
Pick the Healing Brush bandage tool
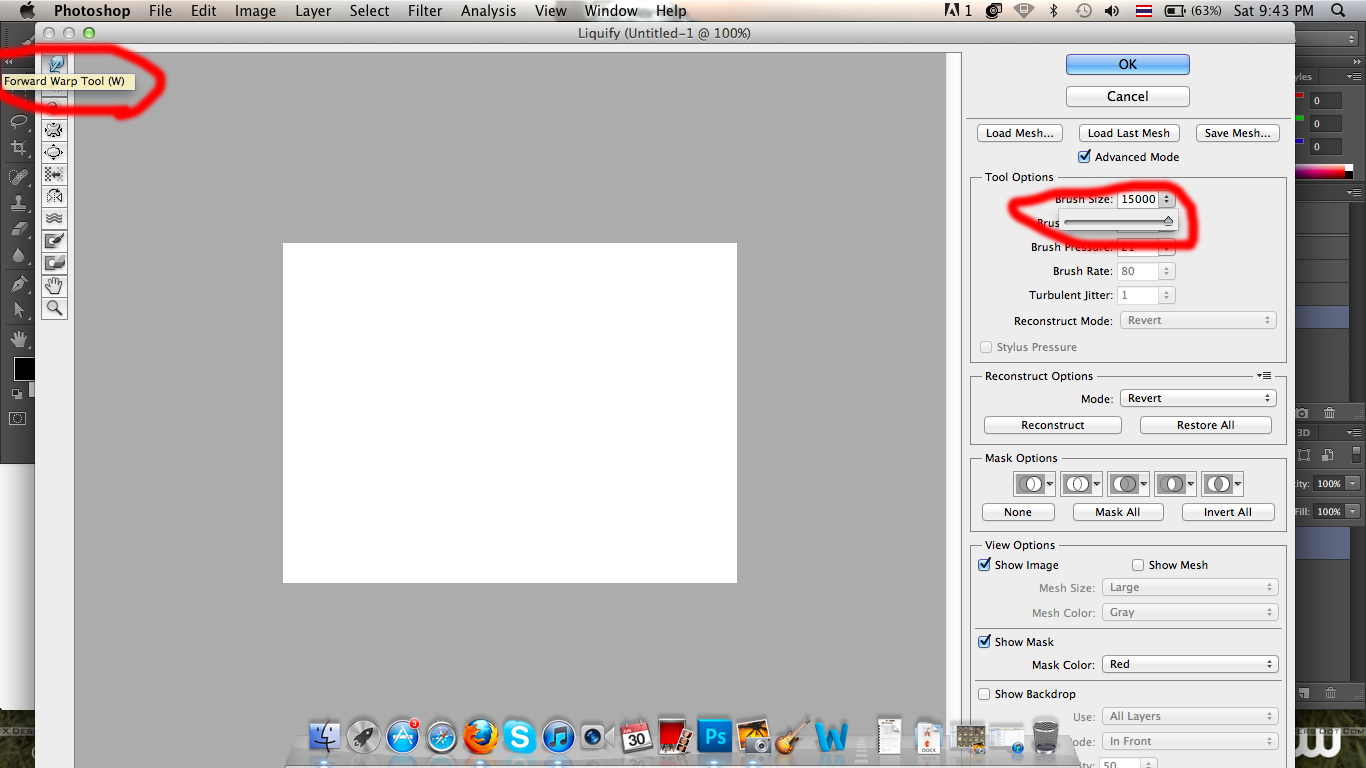click(x=18, y=176)
